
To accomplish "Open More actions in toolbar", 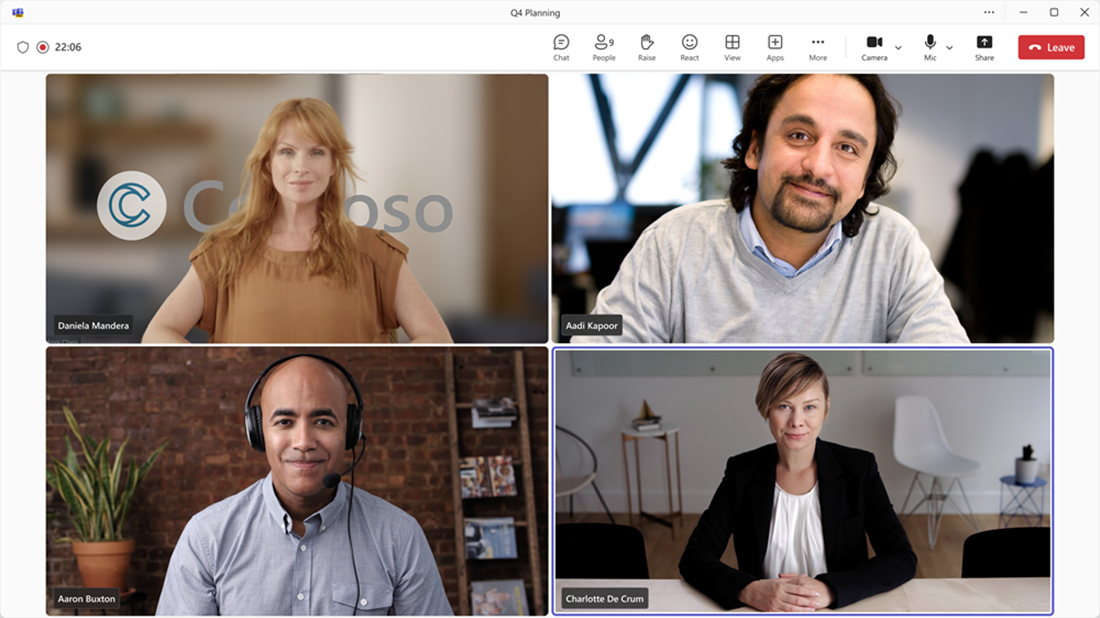I will (x=817, y=48).
